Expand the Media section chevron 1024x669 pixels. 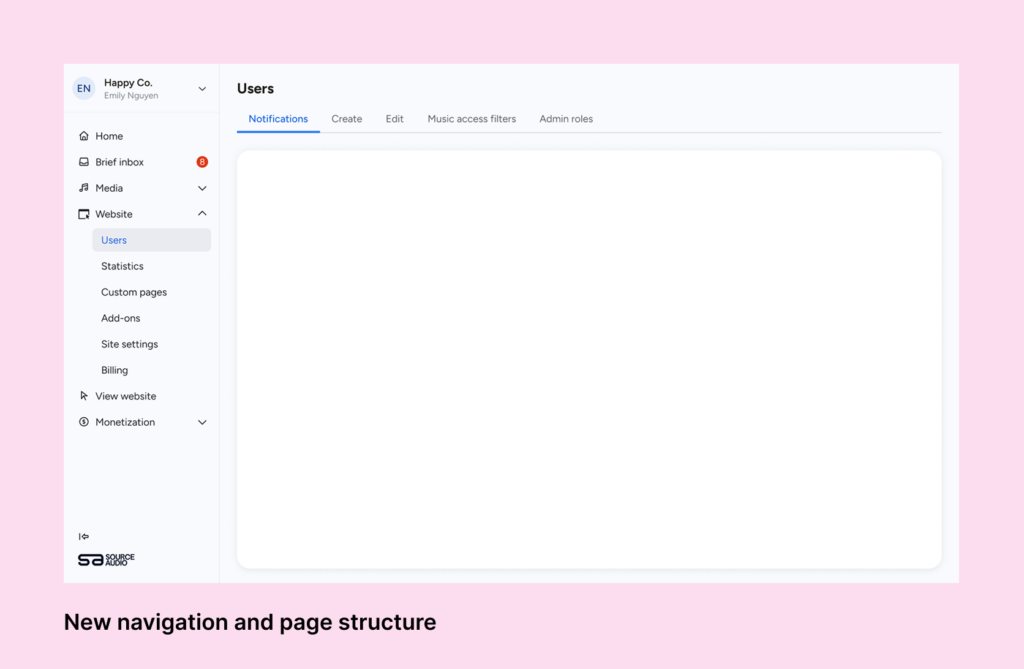[202, 188]
